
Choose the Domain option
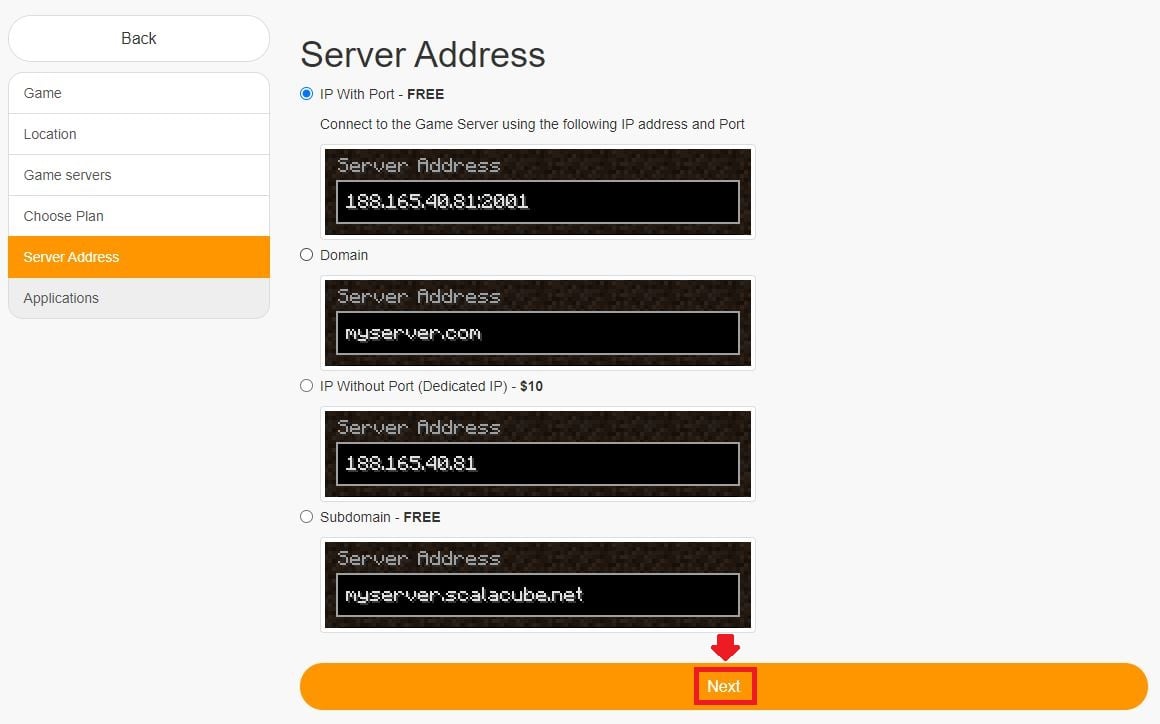point(306,255)
